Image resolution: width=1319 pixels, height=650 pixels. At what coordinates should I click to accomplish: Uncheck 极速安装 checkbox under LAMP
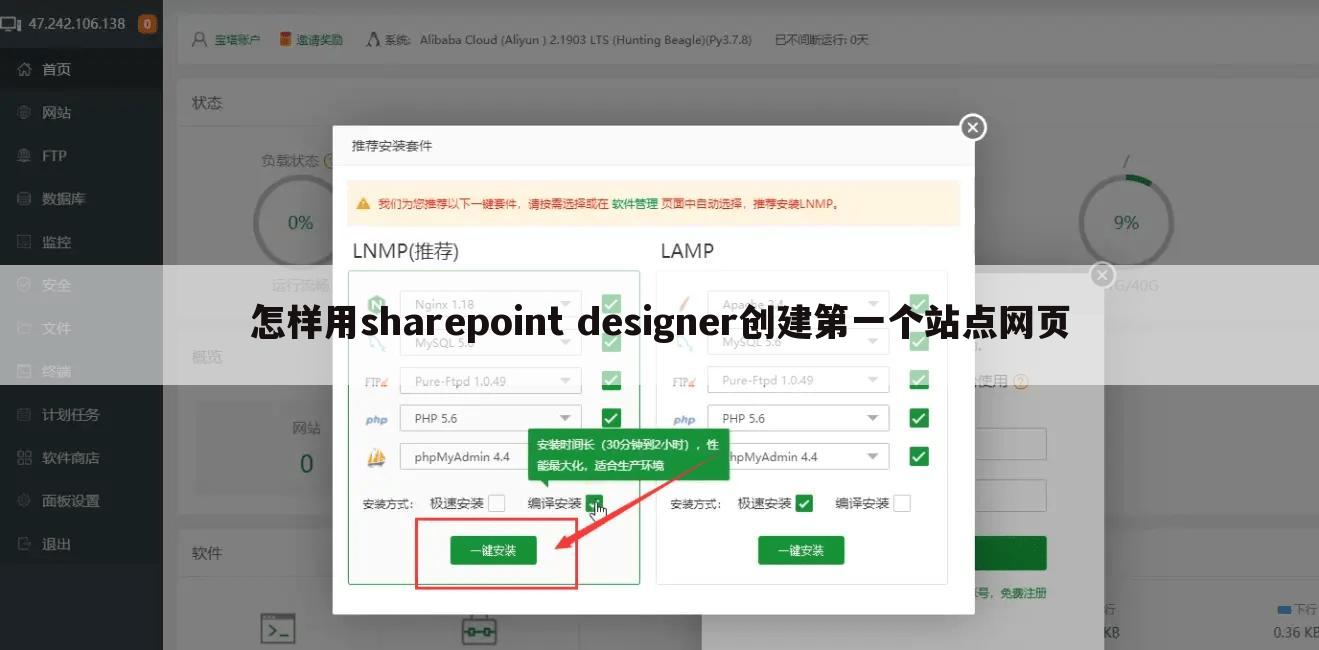point(804,503)
